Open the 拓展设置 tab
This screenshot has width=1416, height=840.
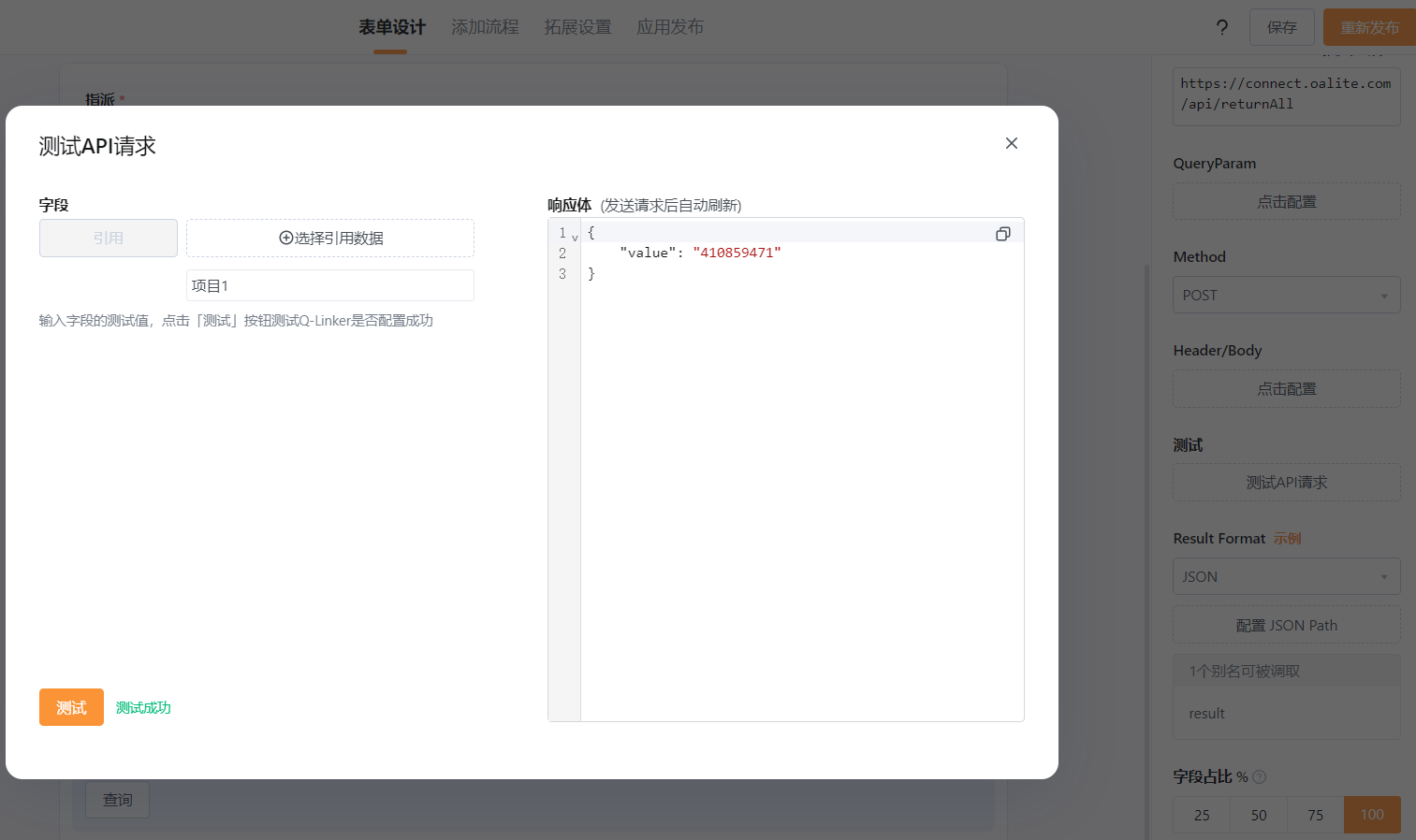[x=577, y=27]
